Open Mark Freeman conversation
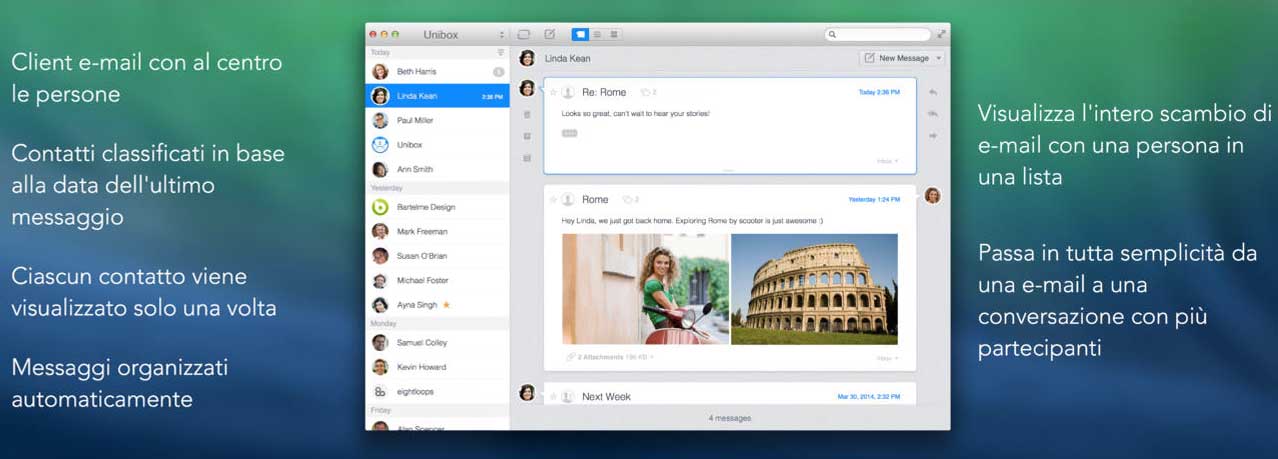Image resolution: width=1278 pixels, height=459 pixels. (438, 231)
